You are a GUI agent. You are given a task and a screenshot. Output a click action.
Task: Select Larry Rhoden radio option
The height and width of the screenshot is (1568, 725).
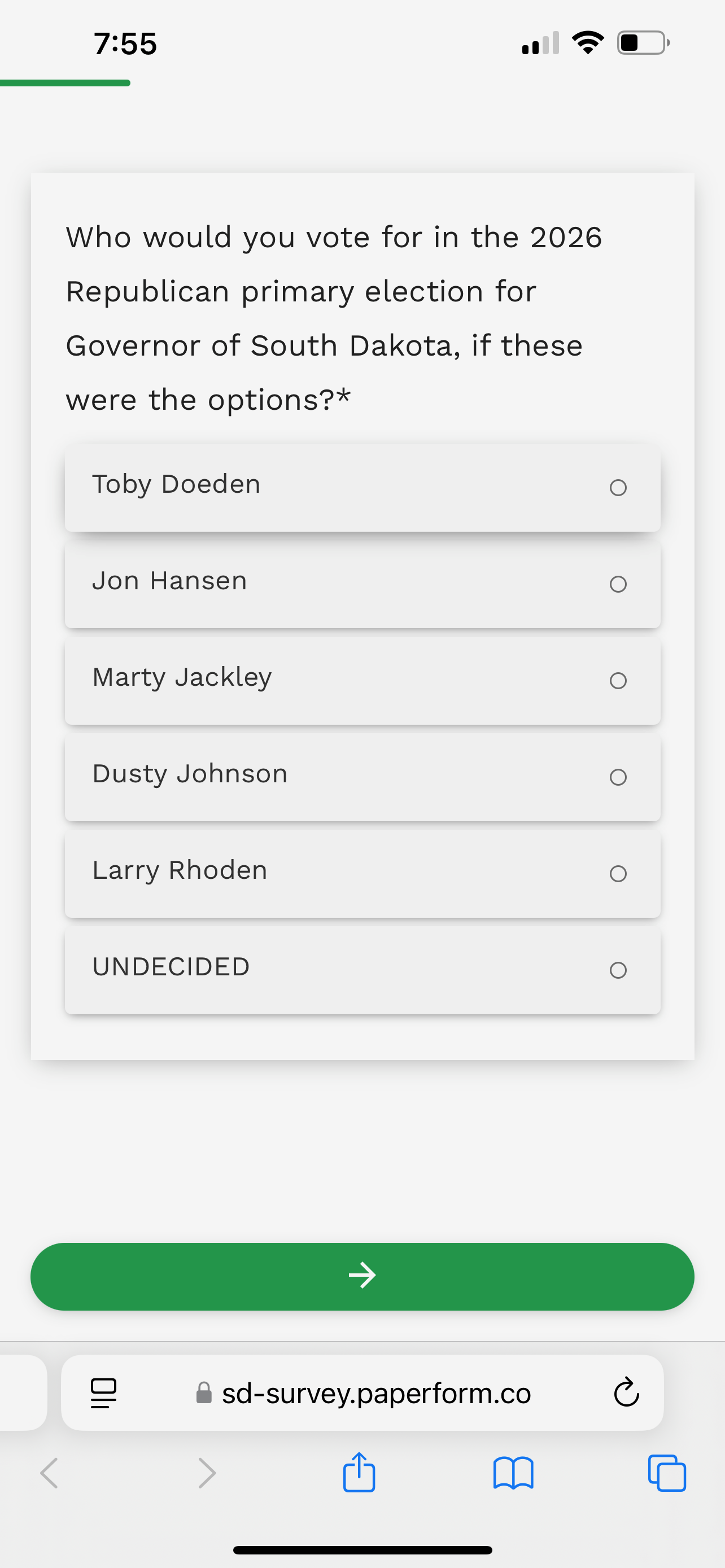(x=618, y=874)
